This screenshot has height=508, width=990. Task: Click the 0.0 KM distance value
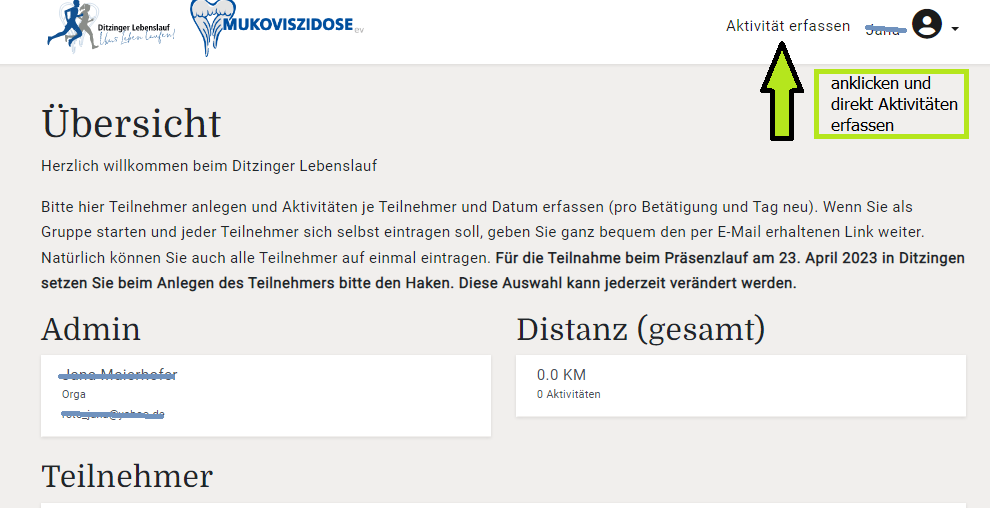tap(561, 375)
